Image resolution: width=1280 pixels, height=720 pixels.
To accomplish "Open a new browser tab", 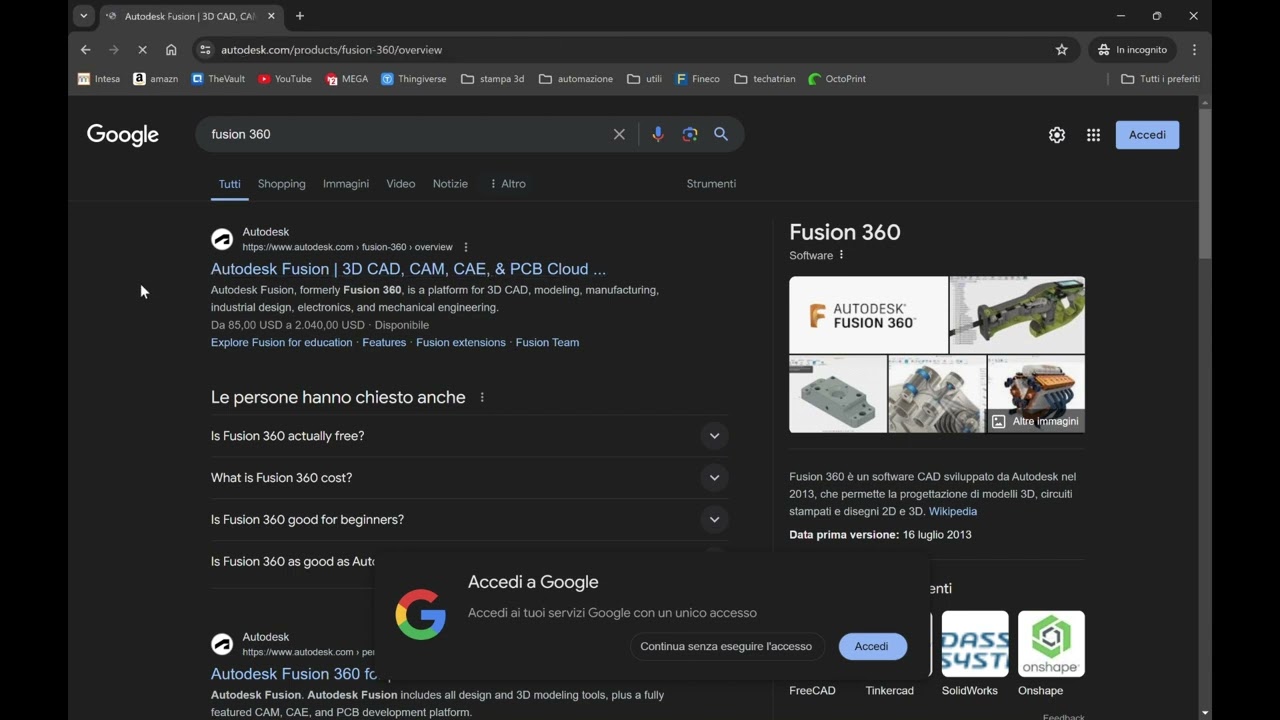I will tap(300, 16).
